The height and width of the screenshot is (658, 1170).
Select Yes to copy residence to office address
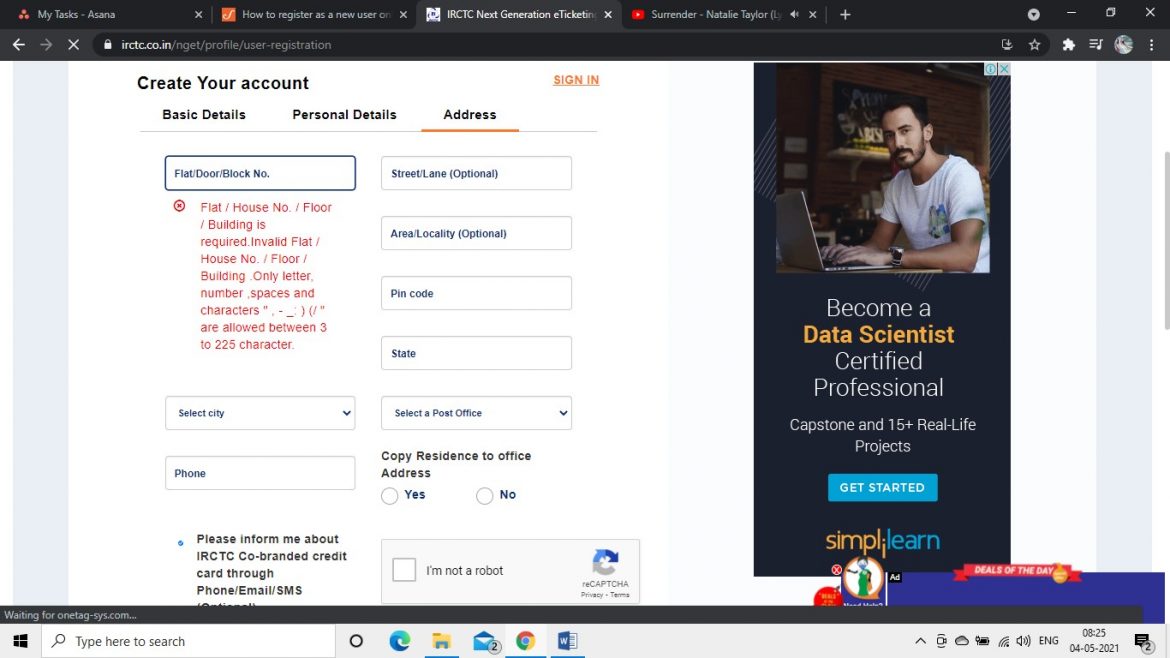pos(389,496)
